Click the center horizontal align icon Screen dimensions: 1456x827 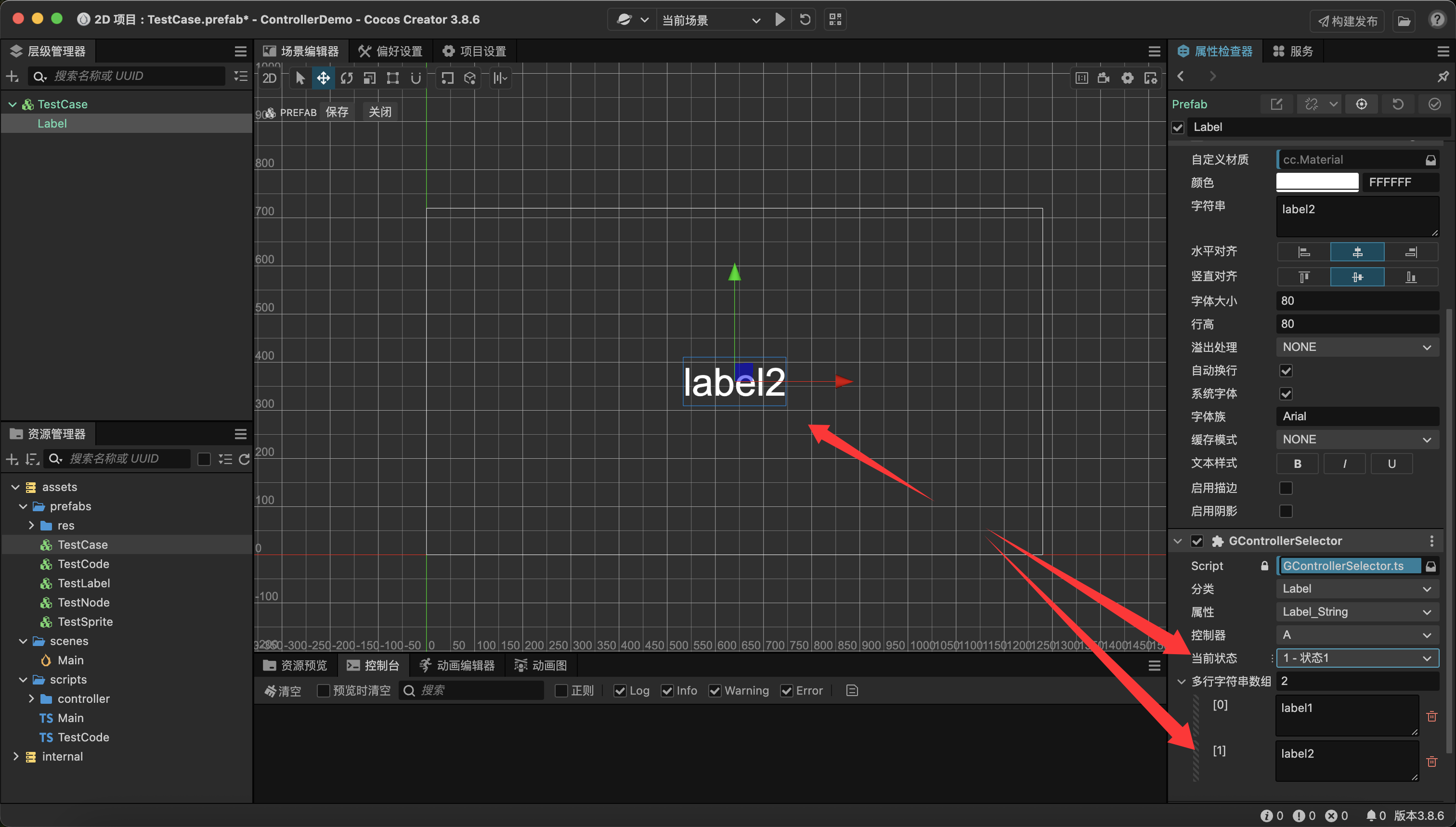[1357, 252]
